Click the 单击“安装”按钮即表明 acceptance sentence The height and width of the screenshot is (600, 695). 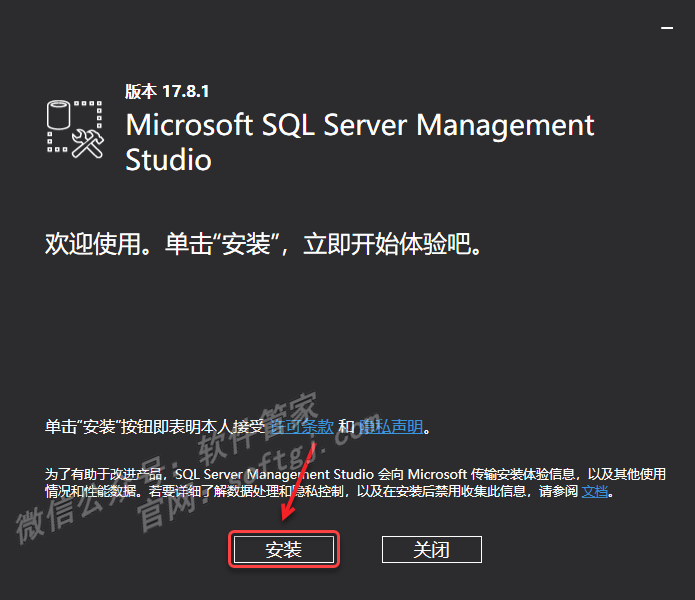point(155,427)
